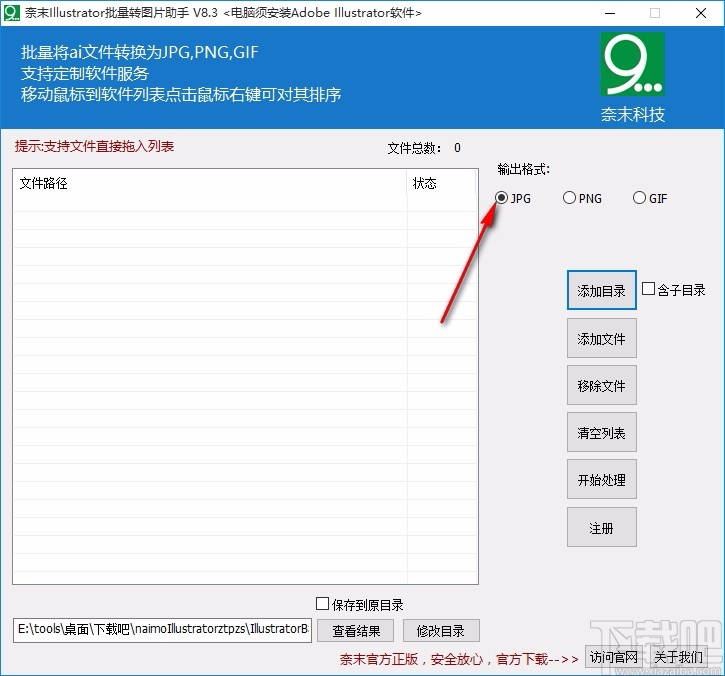Visit the official site via 访问官网

[614, 657]
